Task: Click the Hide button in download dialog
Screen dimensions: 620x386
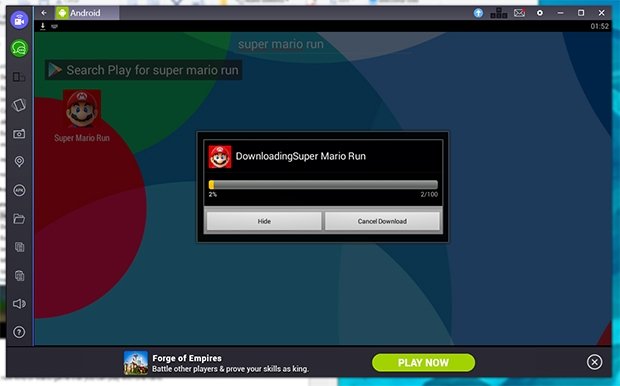Action: [264, 221]
